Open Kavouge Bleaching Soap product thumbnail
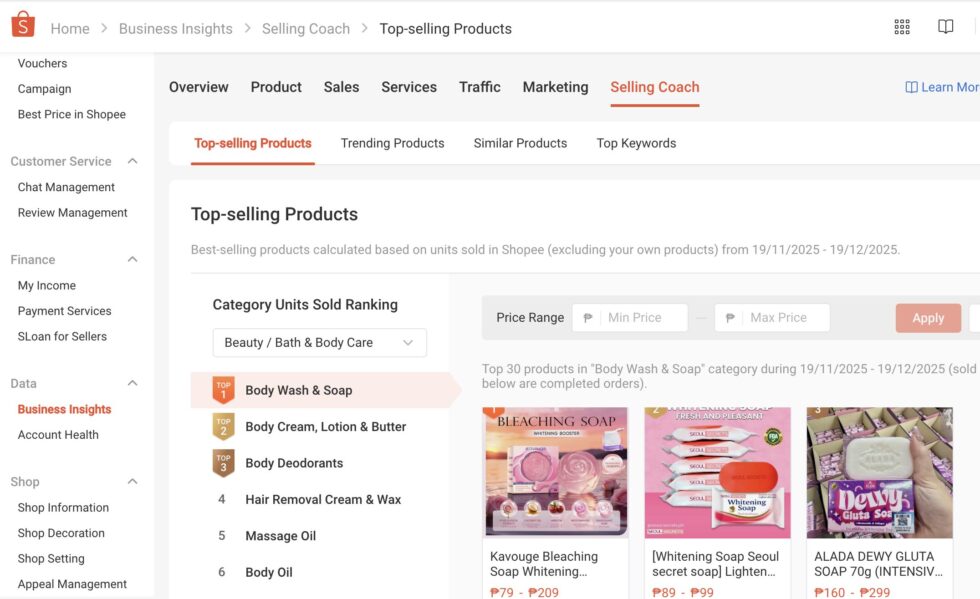This screenshot has width=980, height=599. point(555,472)
